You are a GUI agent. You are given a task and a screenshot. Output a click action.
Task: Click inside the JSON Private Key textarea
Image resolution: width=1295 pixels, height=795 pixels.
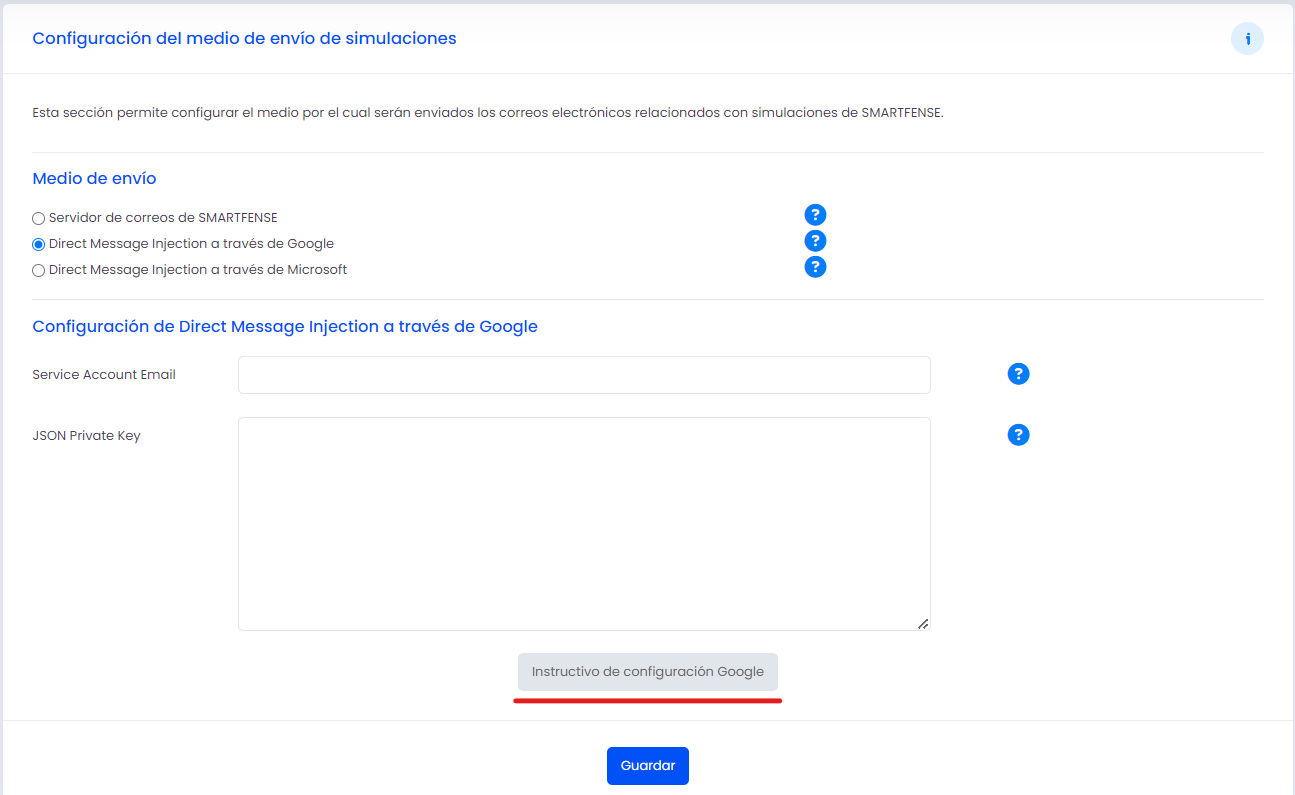[584, 524]
